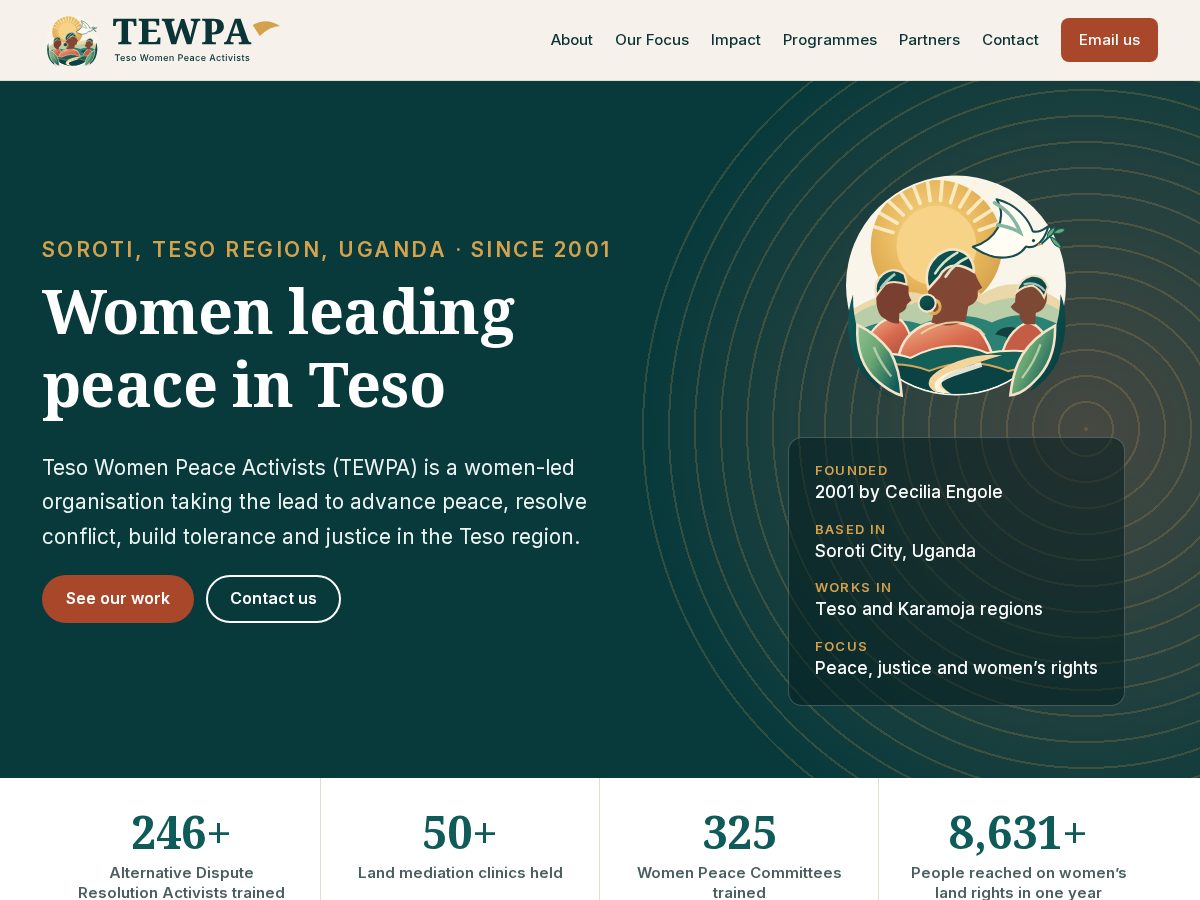This screenshot has height=900, width=1200.
Task: Click the See our work button
Action: 118,599
